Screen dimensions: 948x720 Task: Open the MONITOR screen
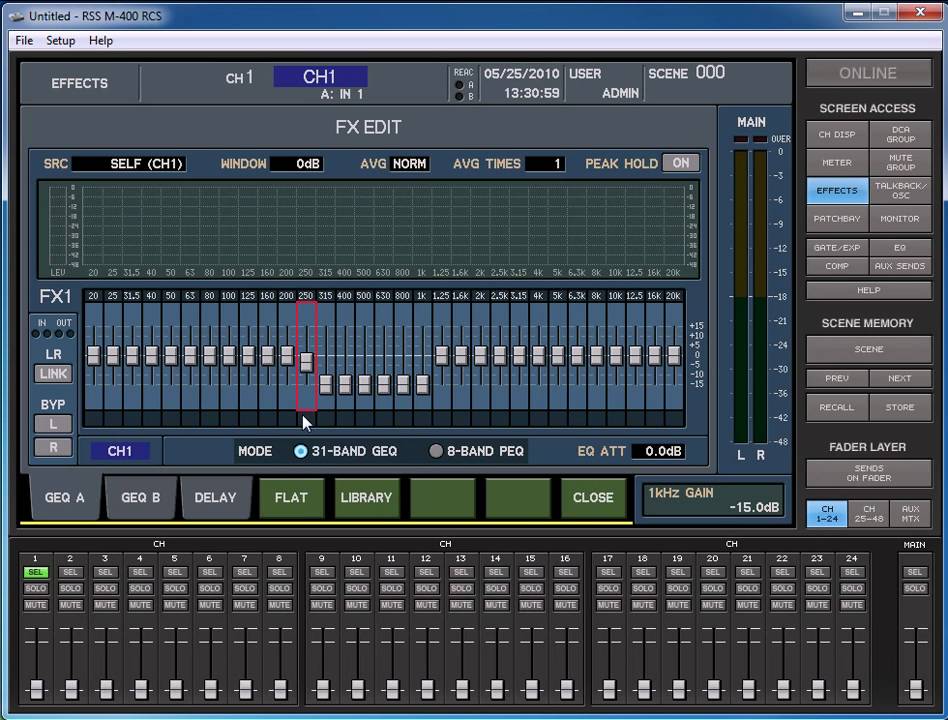pyautogui.click(x=900, y=219)
